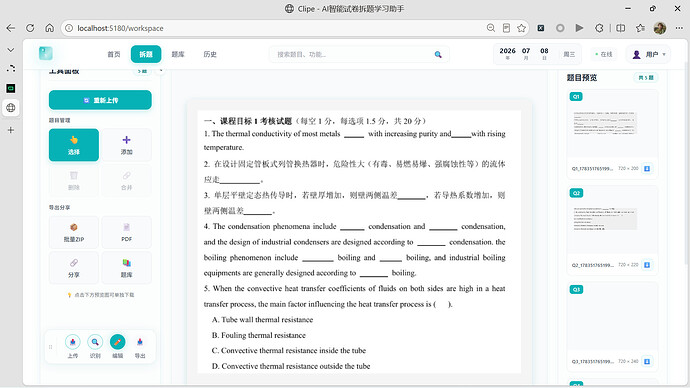Export questions as PDF
The image size is (690, 388).
126,232
